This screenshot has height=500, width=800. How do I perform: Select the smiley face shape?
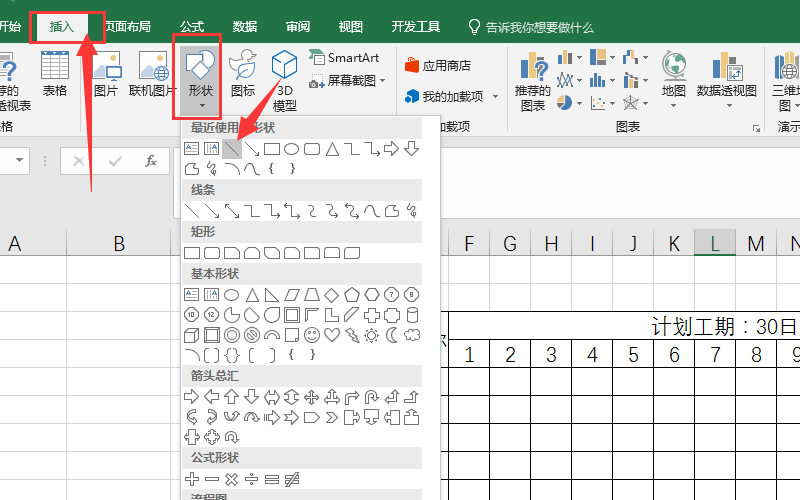(312, 335)
